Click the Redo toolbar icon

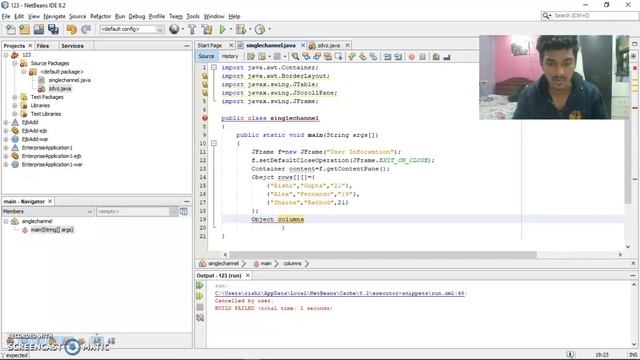coord(86,29)
